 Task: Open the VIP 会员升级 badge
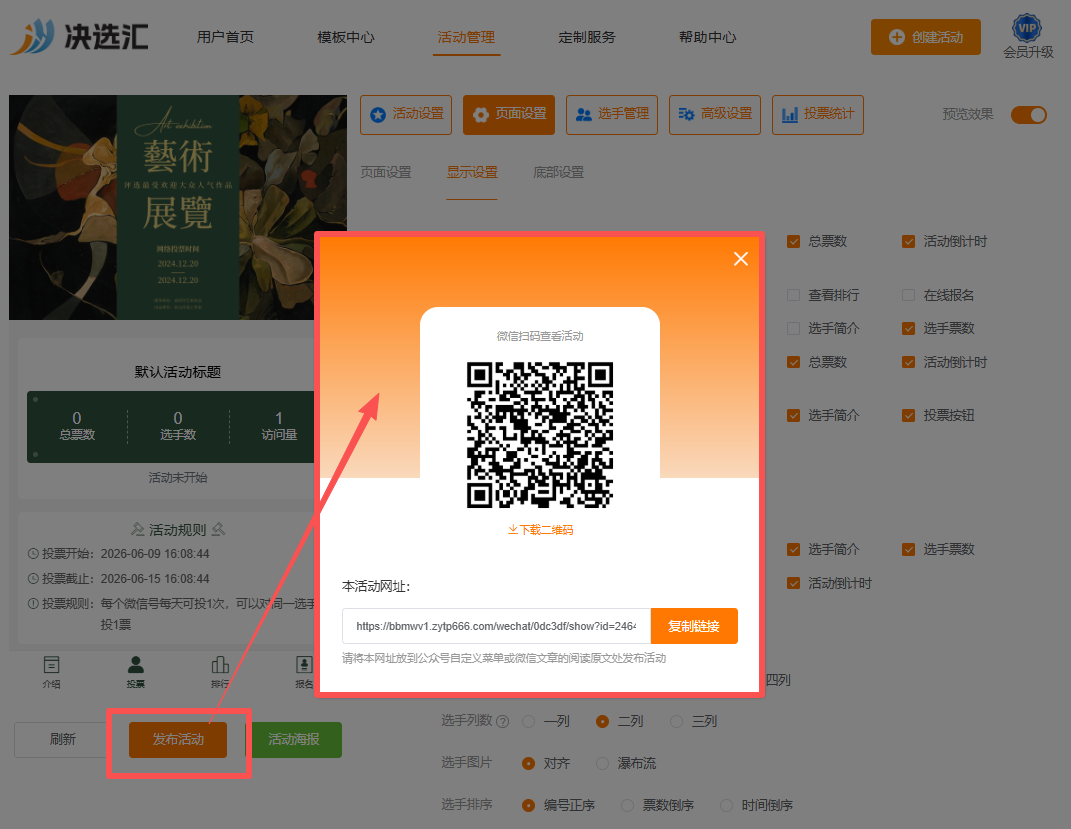pyautogui.click(x=1028, y=38)
